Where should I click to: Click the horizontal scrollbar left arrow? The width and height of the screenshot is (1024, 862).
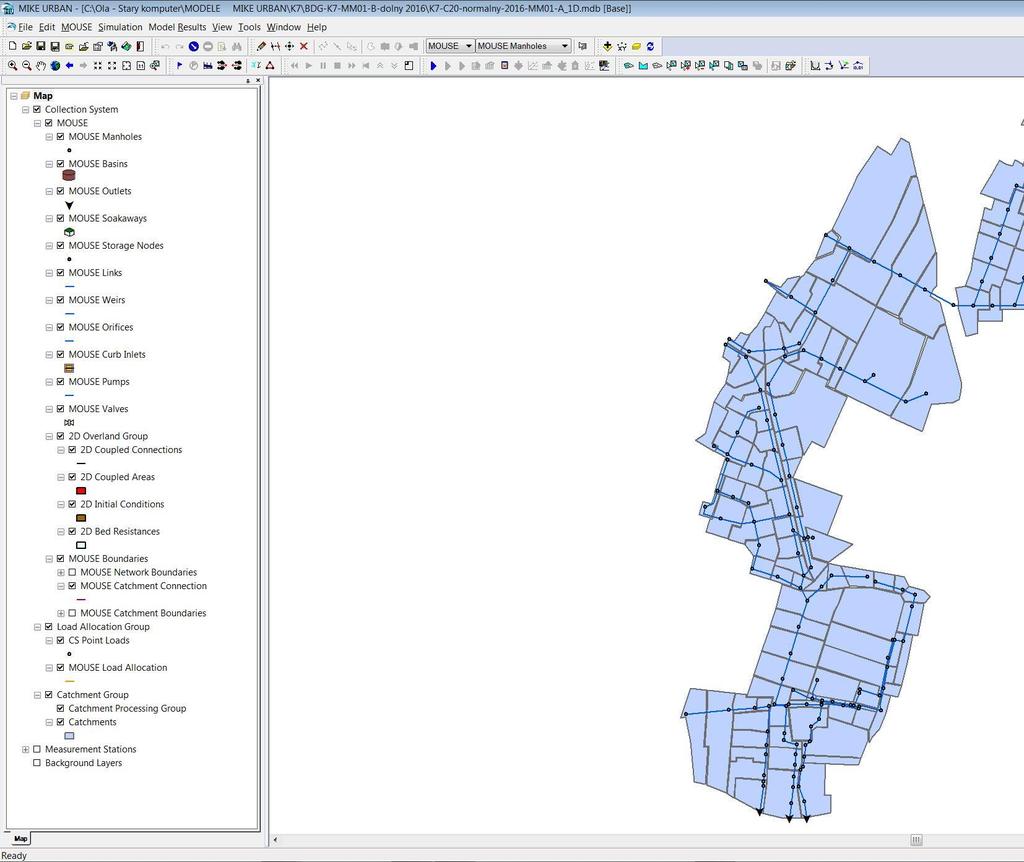click(x=275, y=840)
